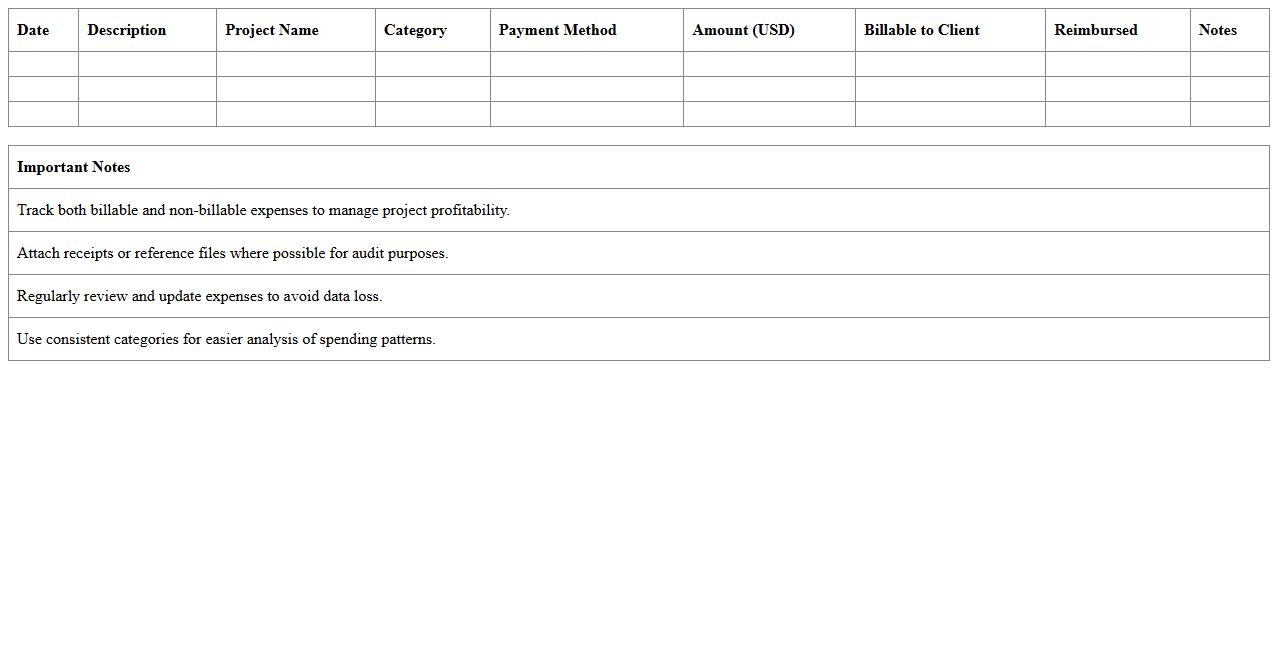
Task: Click the Billable to Client header
Action: (921, 30)
